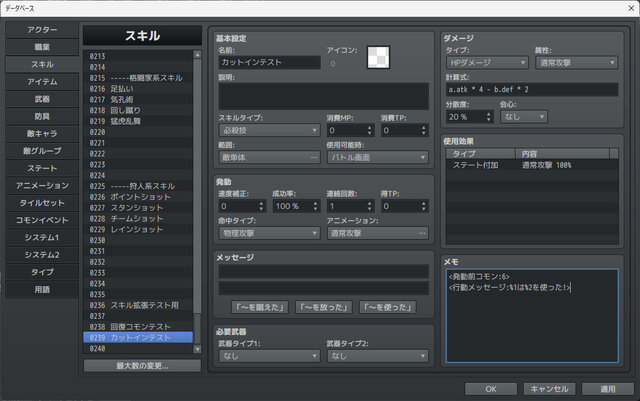Click the OK button
Screen dimensions: 640x401
pyautogui.click(x=491, y=389)
